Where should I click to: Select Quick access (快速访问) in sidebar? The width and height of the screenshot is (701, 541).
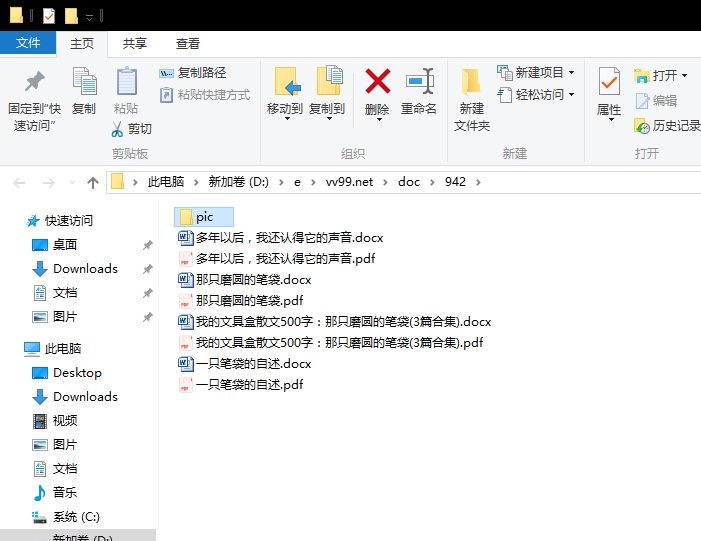pyautogui.click(x=60, y=220)
